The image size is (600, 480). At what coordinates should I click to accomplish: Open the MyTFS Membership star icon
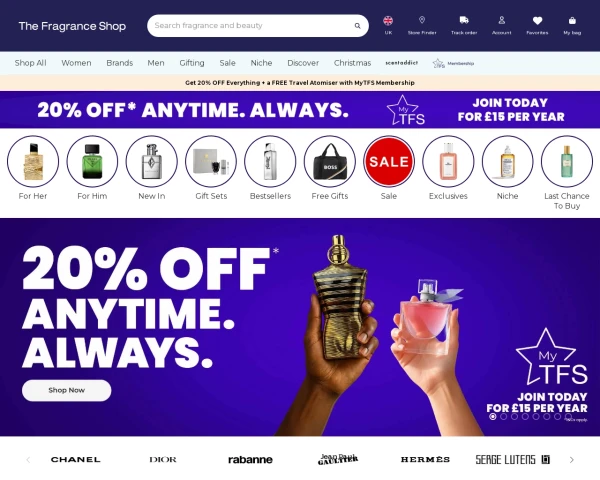439,63
